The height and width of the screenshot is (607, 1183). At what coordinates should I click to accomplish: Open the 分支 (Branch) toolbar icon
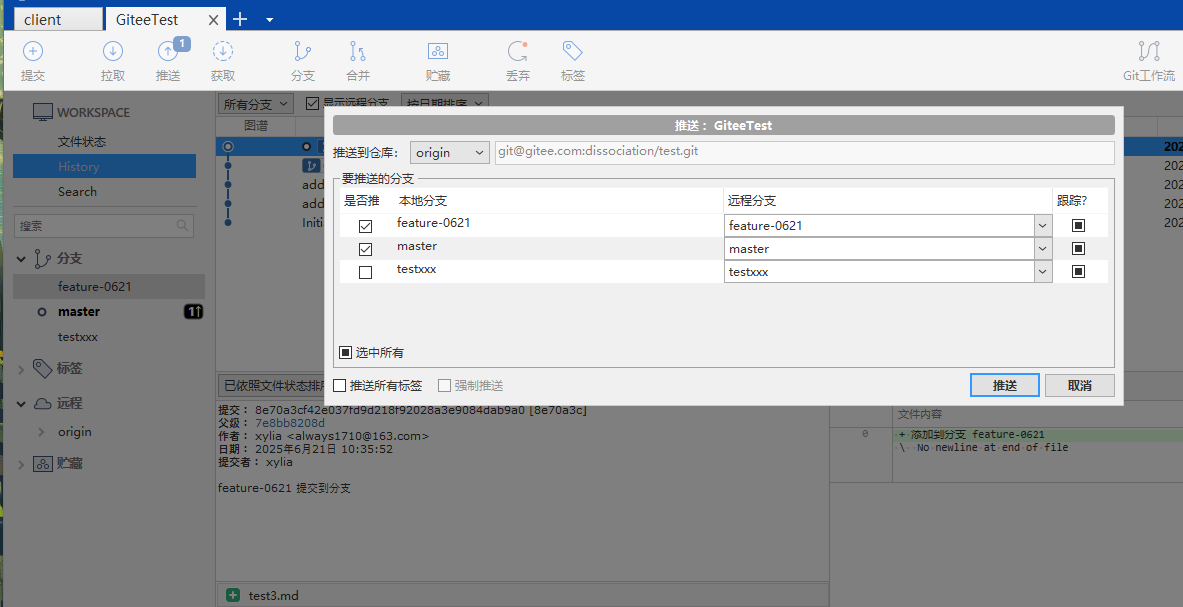click(x=302, y=60)
